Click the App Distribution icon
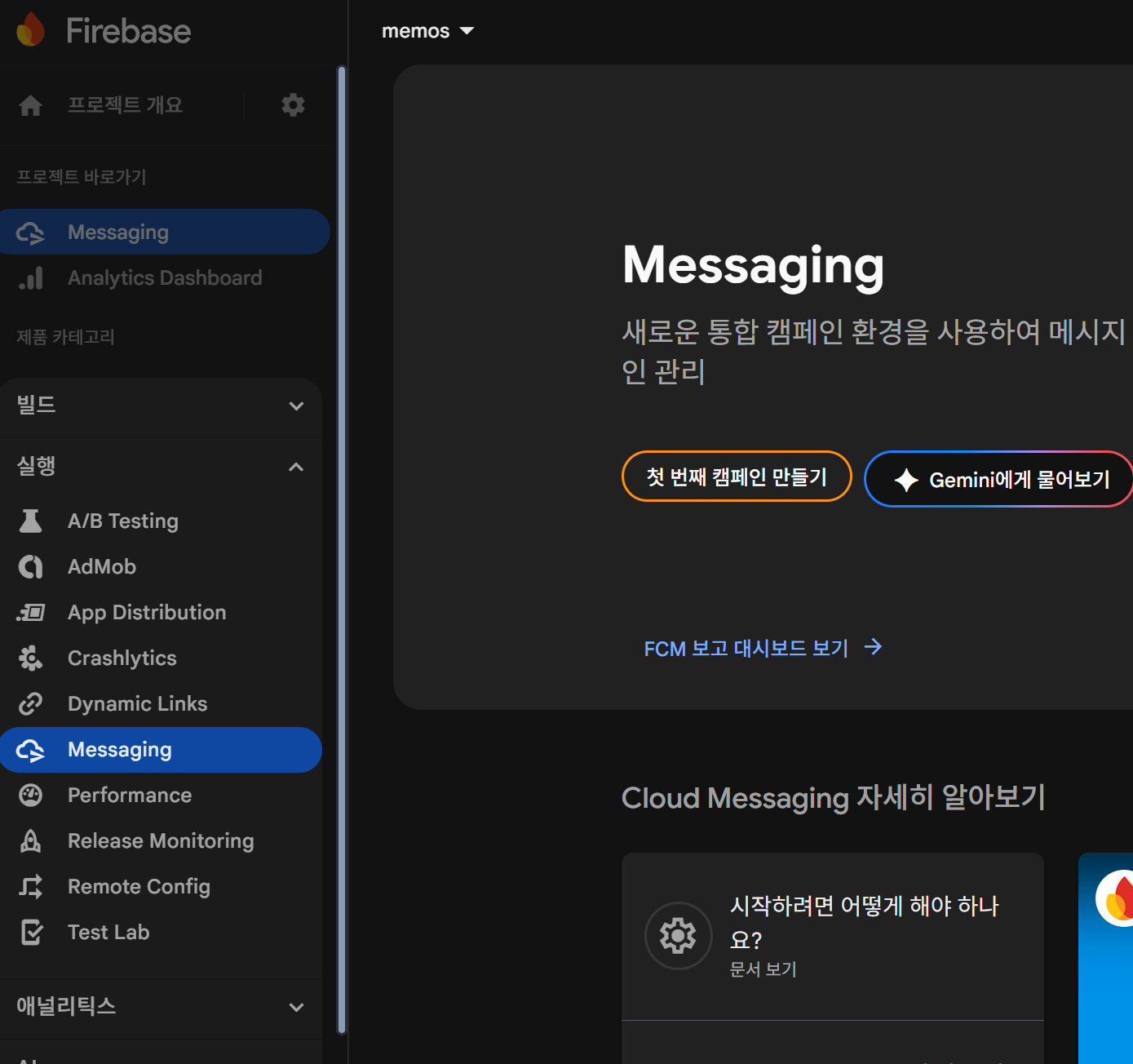 click(x=31, y=612)
